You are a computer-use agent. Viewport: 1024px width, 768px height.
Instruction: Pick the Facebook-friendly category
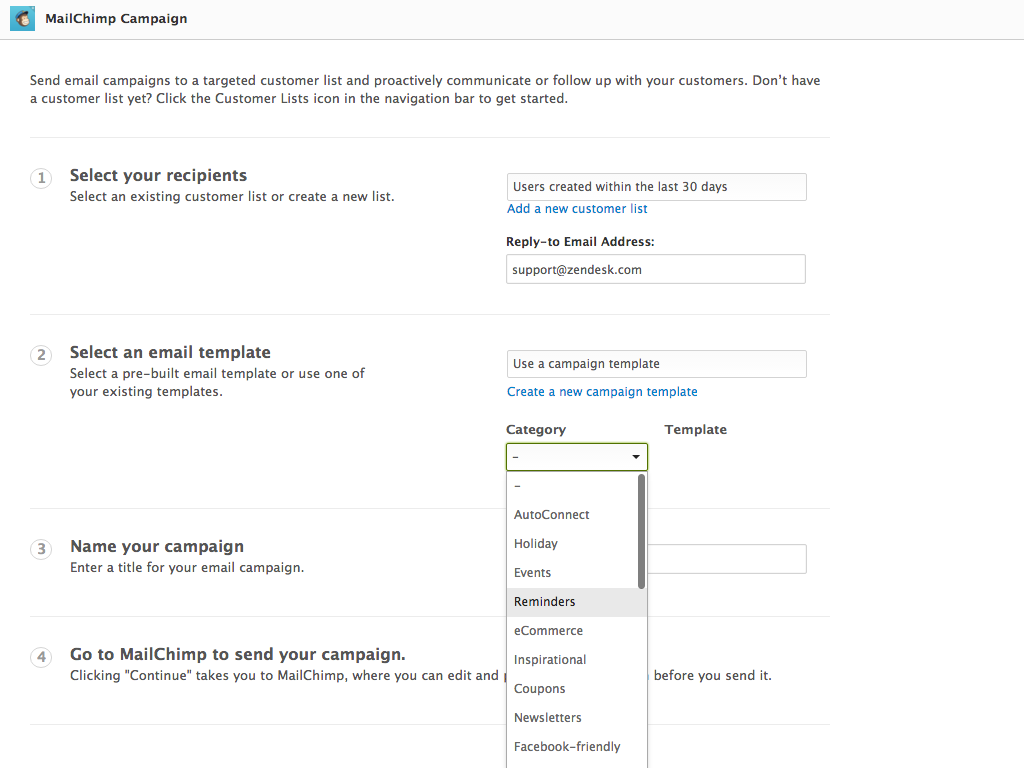pos(567,746)
